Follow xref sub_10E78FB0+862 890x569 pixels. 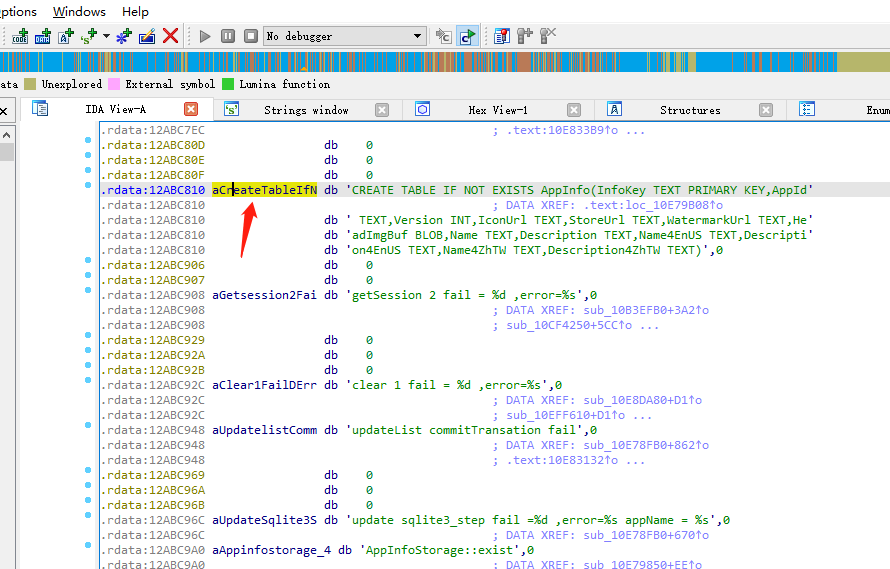(x=646, y=445)
